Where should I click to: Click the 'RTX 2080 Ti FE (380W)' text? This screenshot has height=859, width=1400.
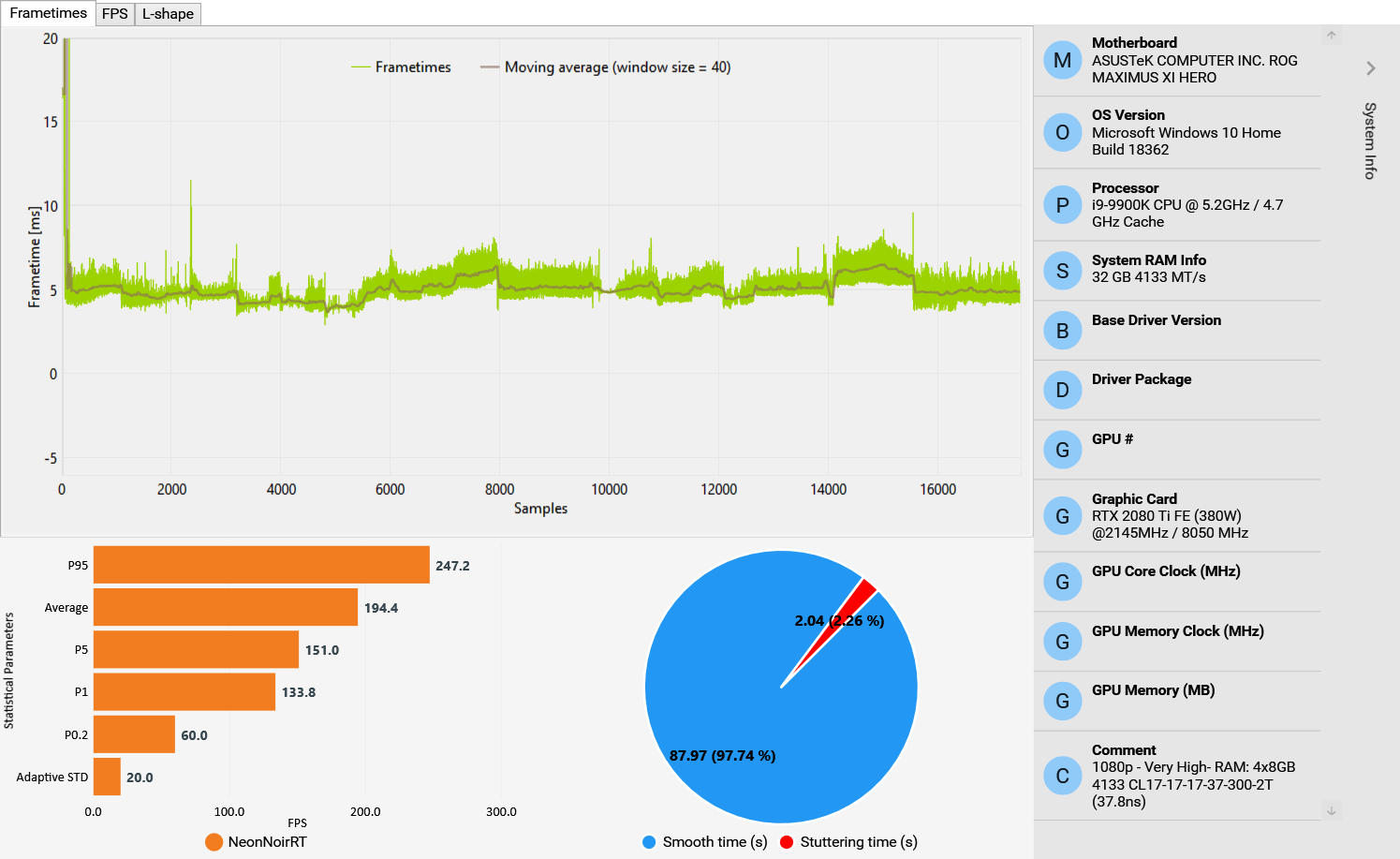coord(1167,516)
